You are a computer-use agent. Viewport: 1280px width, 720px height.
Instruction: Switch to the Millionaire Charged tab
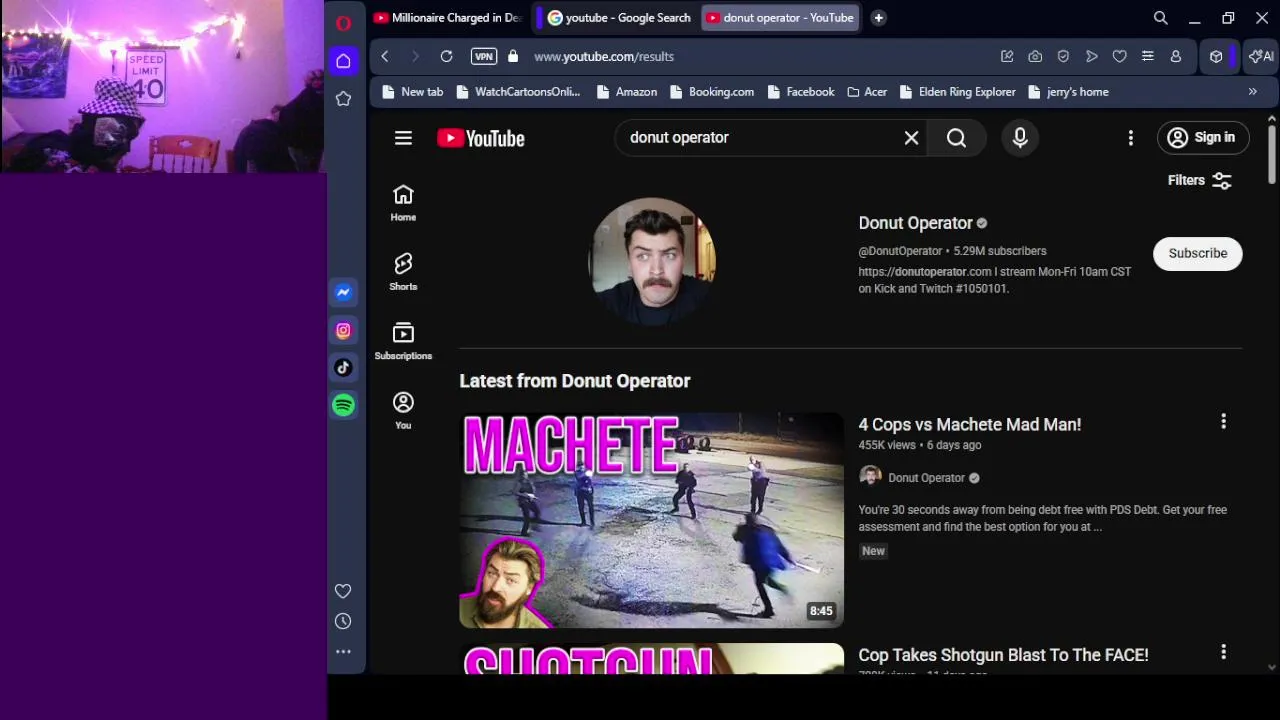[447, 18]
